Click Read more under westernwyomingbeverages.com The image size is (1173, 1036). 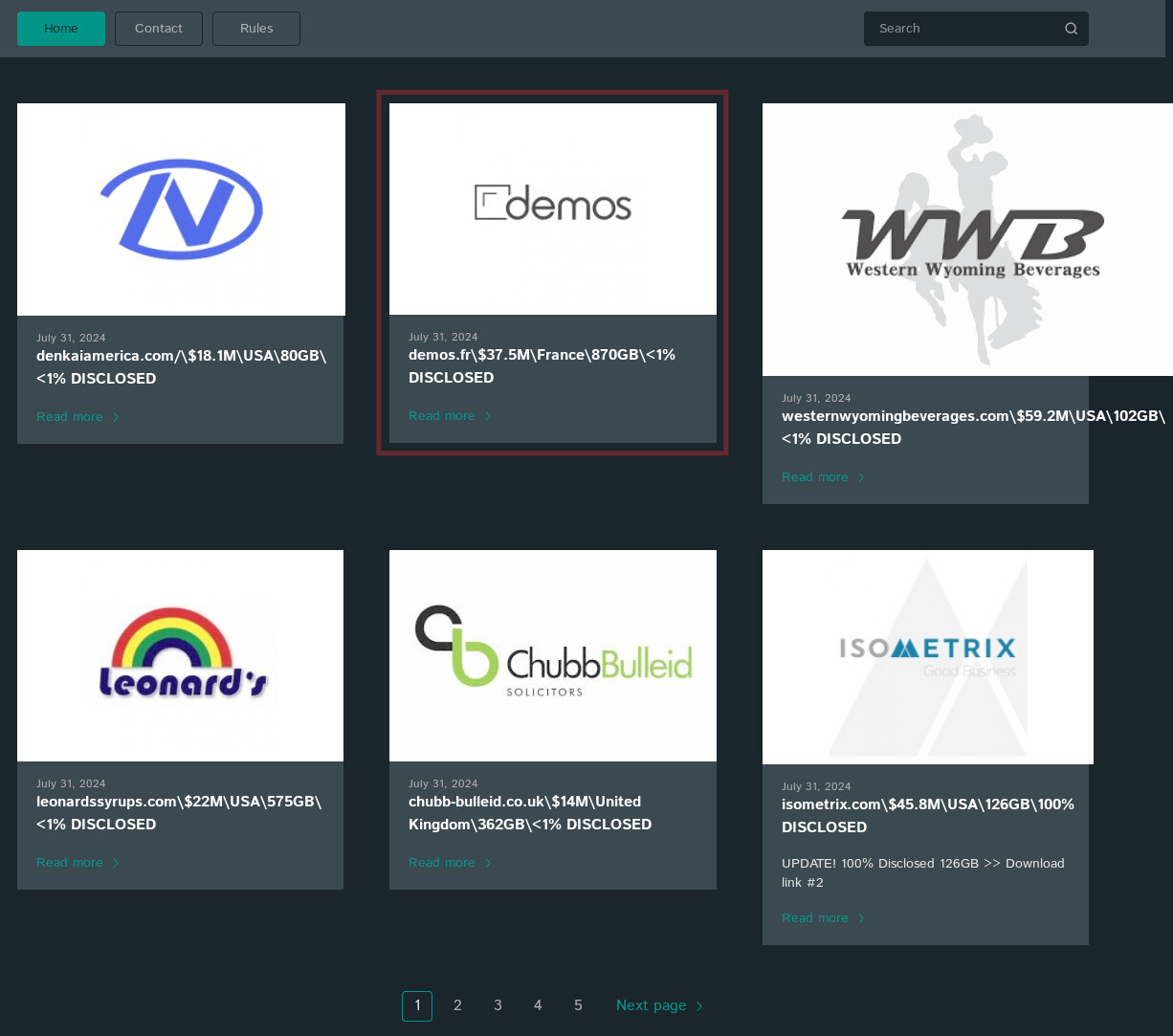pos(815,477)
